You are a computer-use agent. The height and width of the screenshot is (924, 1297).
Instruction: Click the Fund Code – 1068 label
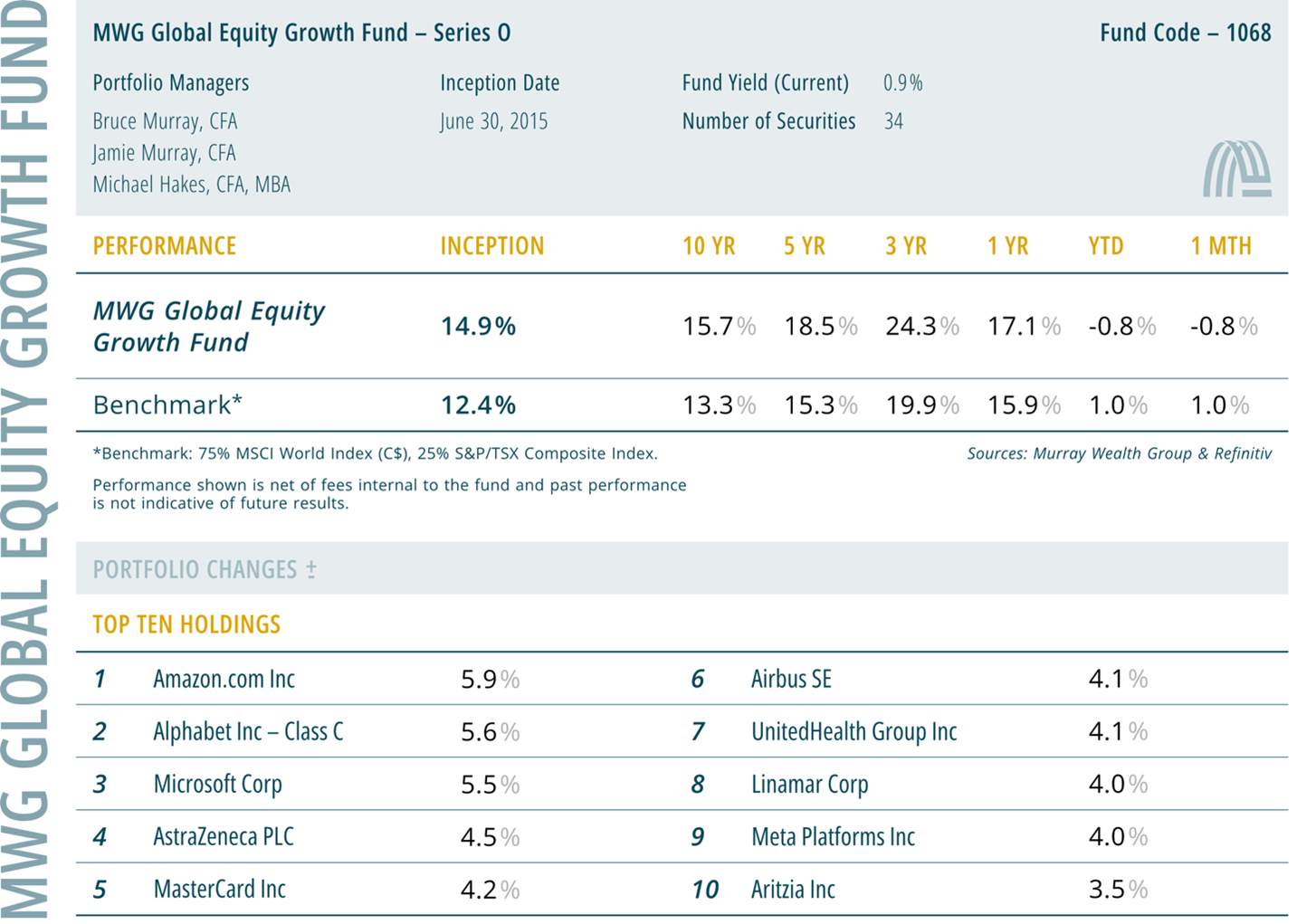point(1185,33)
